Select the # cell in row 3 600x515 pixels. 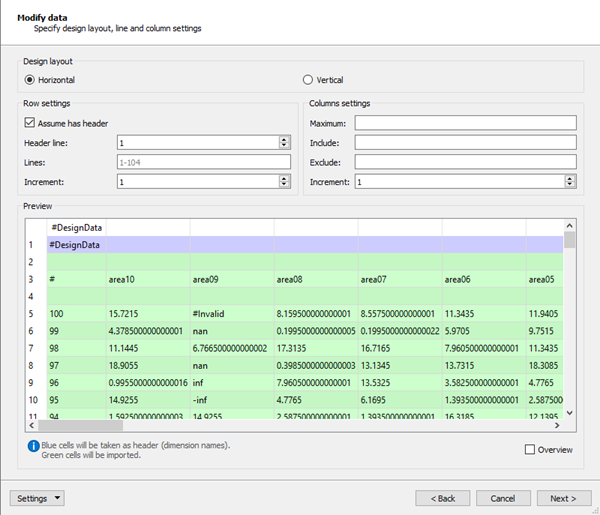(77, 279)
